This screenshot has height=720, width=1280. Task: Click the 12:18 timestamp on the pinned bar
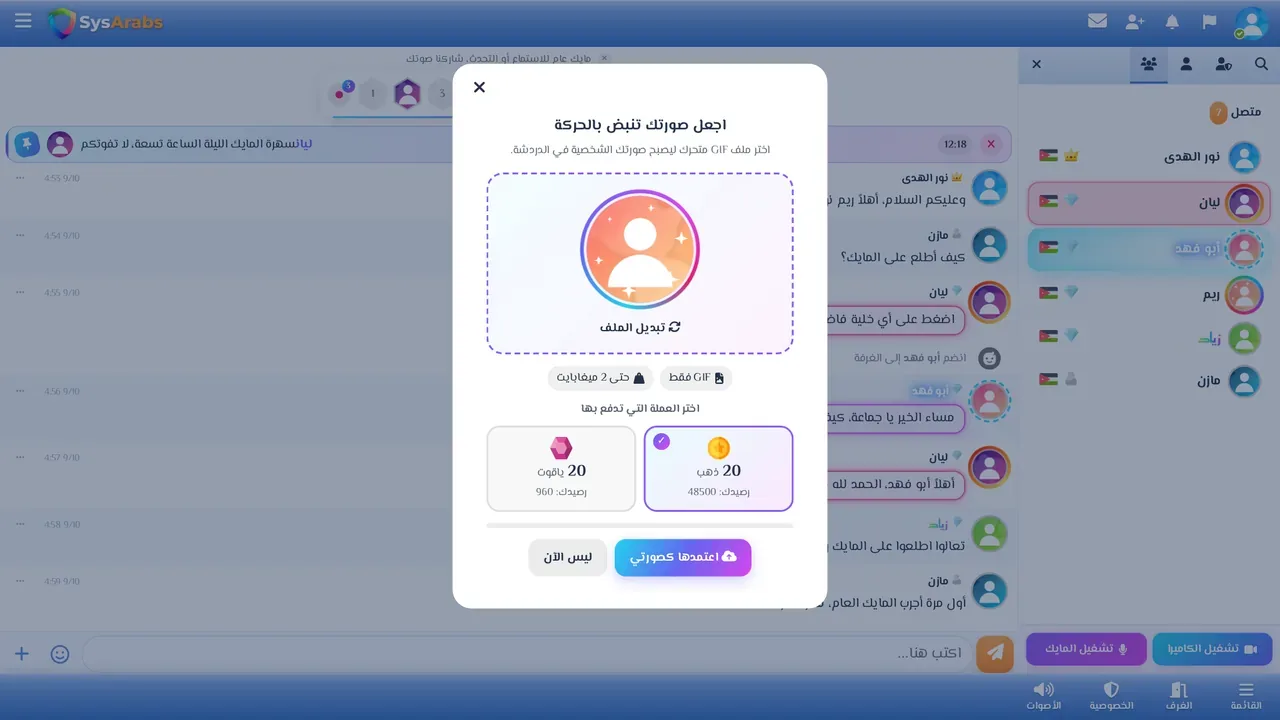click(x=955, y=144)
